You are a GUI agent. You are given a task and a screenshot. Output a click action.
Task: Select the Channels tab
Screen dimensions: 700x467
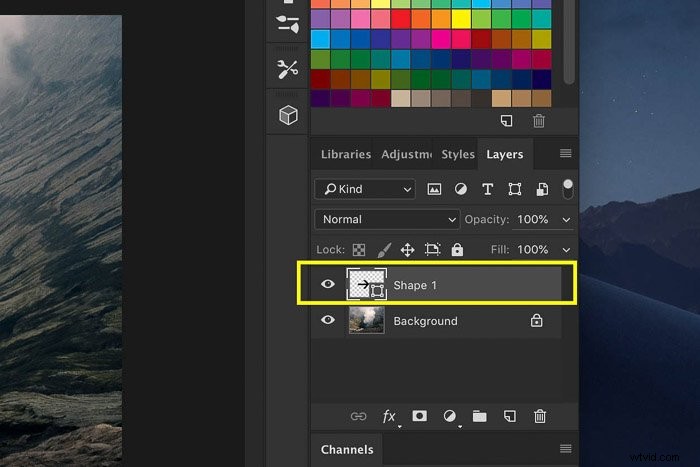tap(347, 450)
